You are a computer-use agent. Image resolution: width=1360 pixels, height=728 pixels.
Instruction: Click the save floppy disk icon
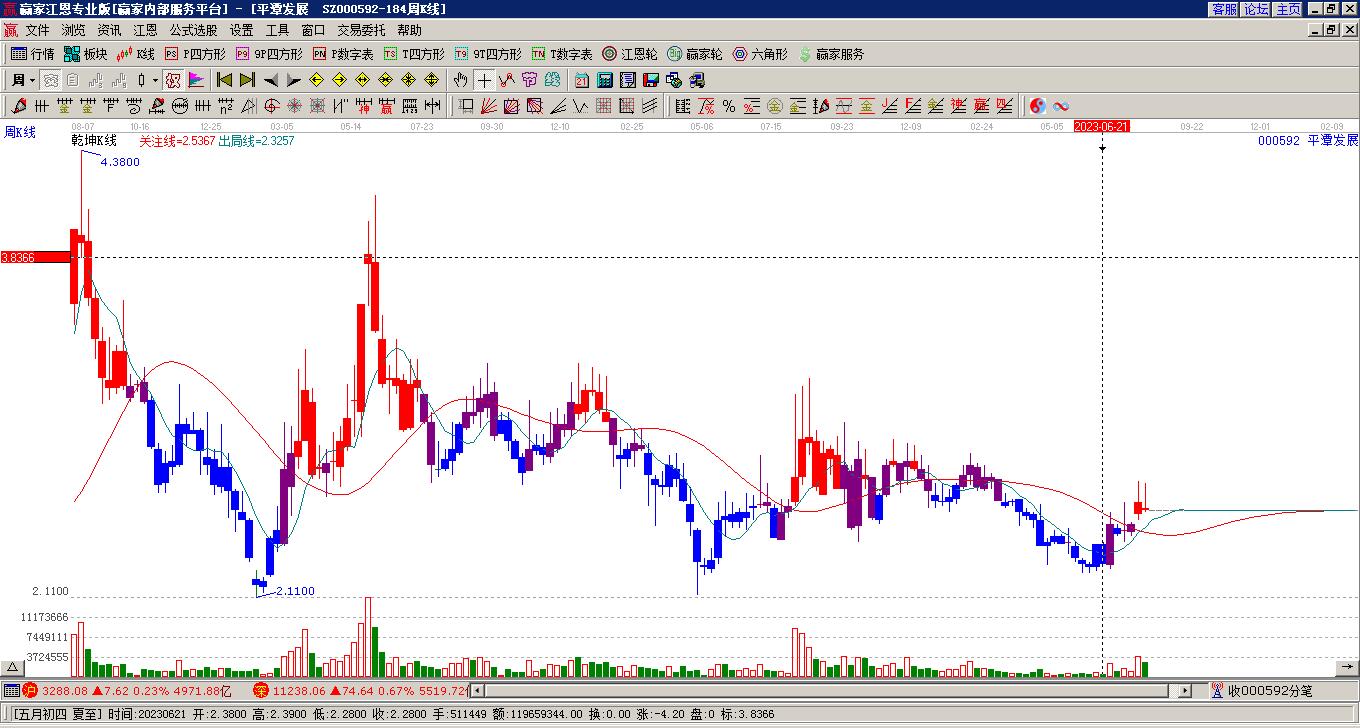(x=651, y=80)
